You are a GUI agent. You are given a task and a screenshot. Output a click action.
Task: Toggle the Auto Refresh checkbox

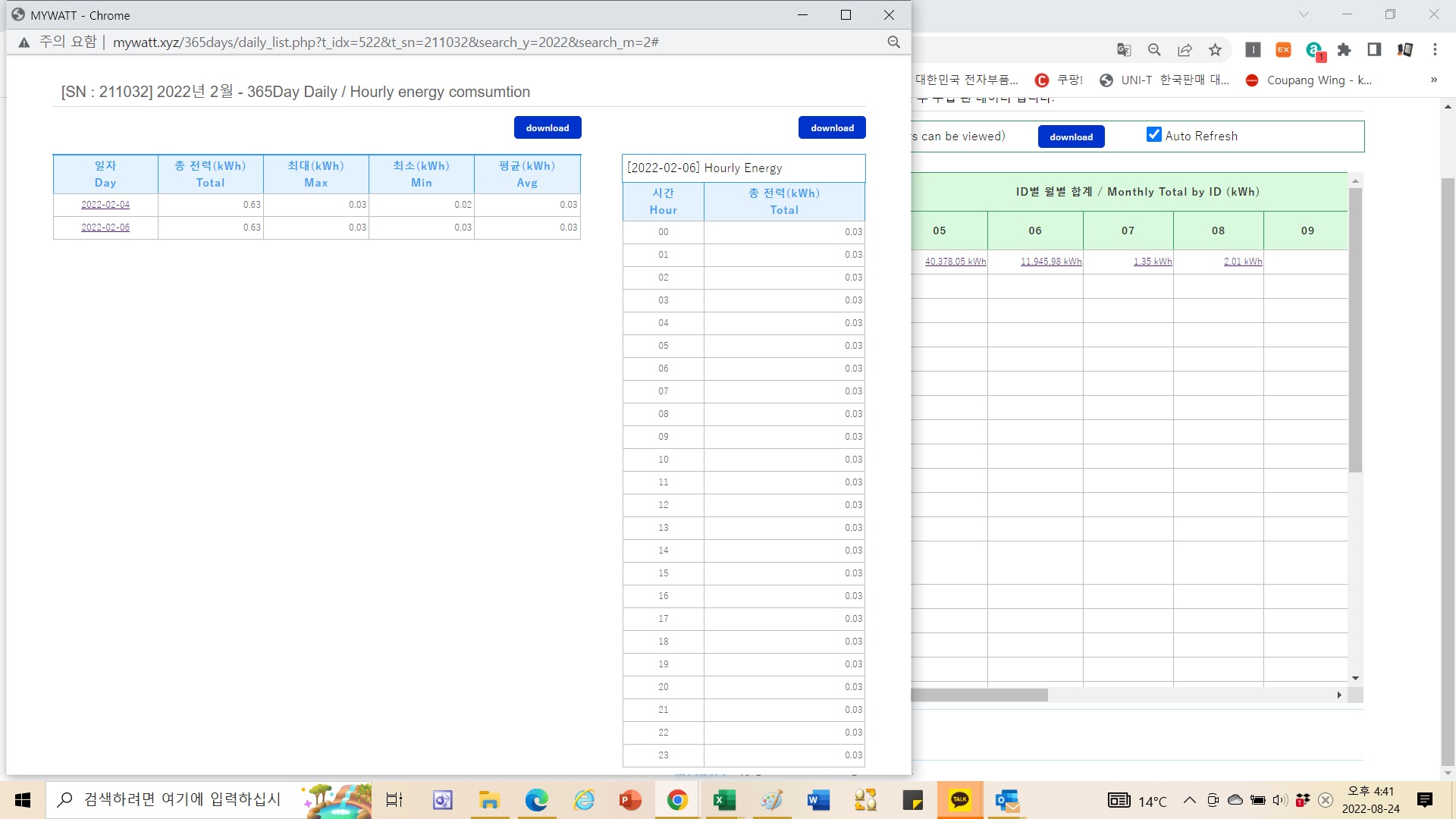(1153, 135)
